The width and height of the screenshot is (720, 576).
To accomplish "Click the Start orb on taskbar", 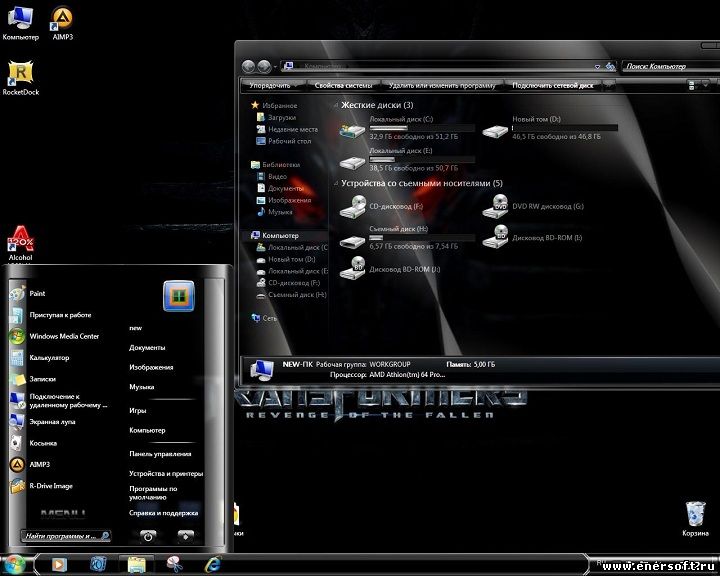I will 14,564.
